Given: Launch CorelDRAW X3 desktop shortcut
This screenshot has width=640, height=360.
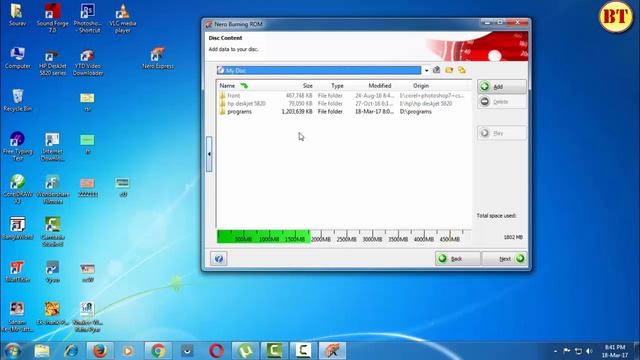Looking at the screenshot, I should click(17, 189).
